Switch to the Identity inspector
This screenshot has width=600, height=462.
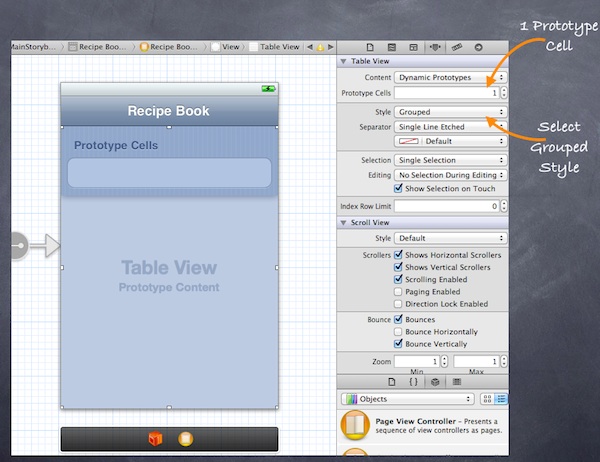tap(412, 47)
